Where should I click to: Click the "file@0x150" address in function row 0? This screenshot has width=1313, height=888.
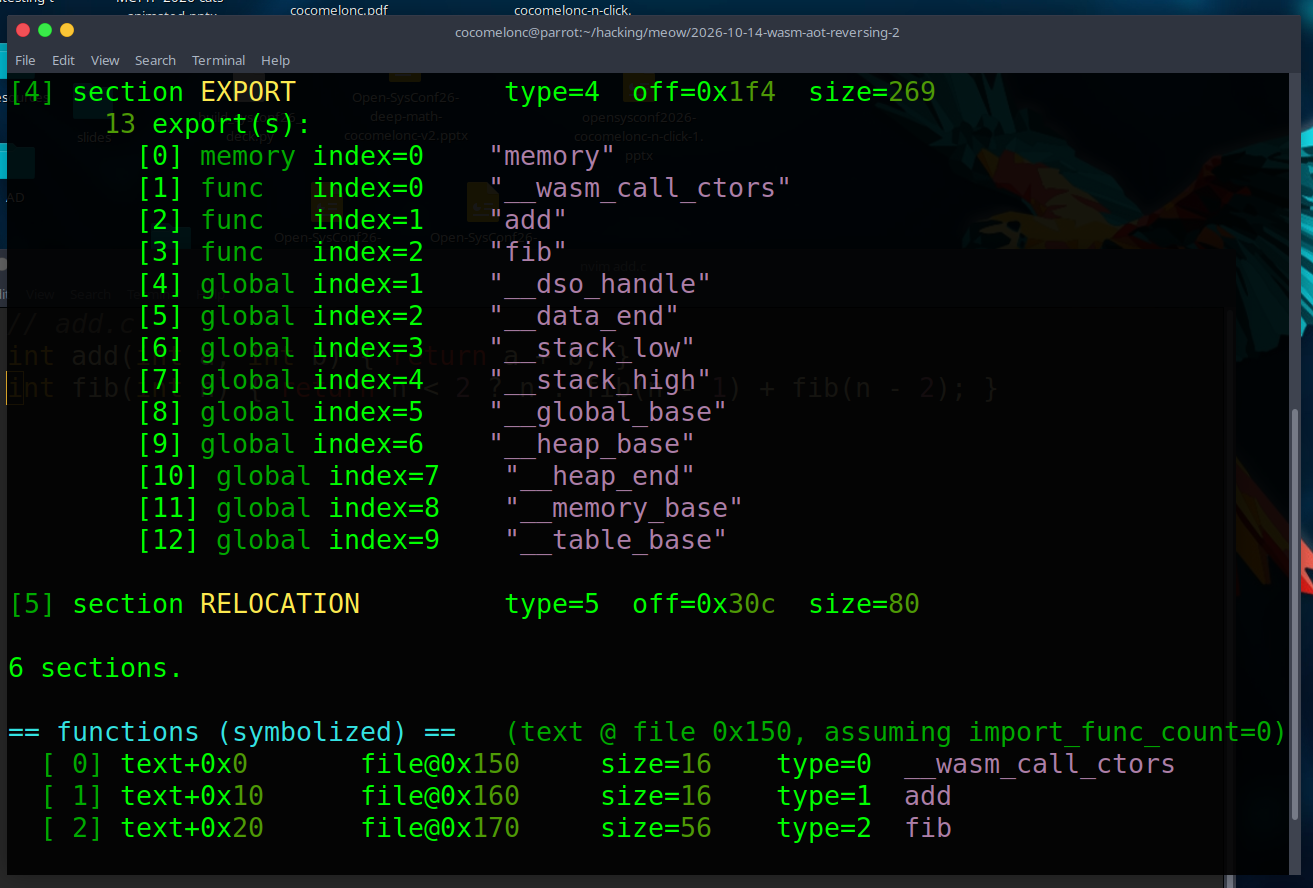point(440,764)
